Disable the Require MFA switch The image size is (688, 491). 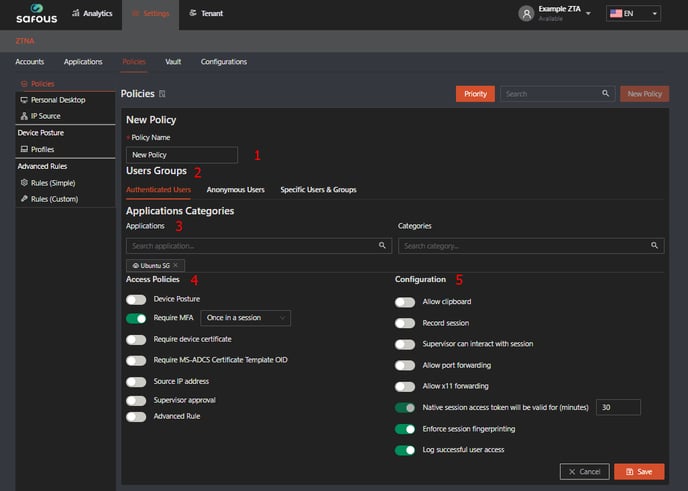[x=136, y=319]
